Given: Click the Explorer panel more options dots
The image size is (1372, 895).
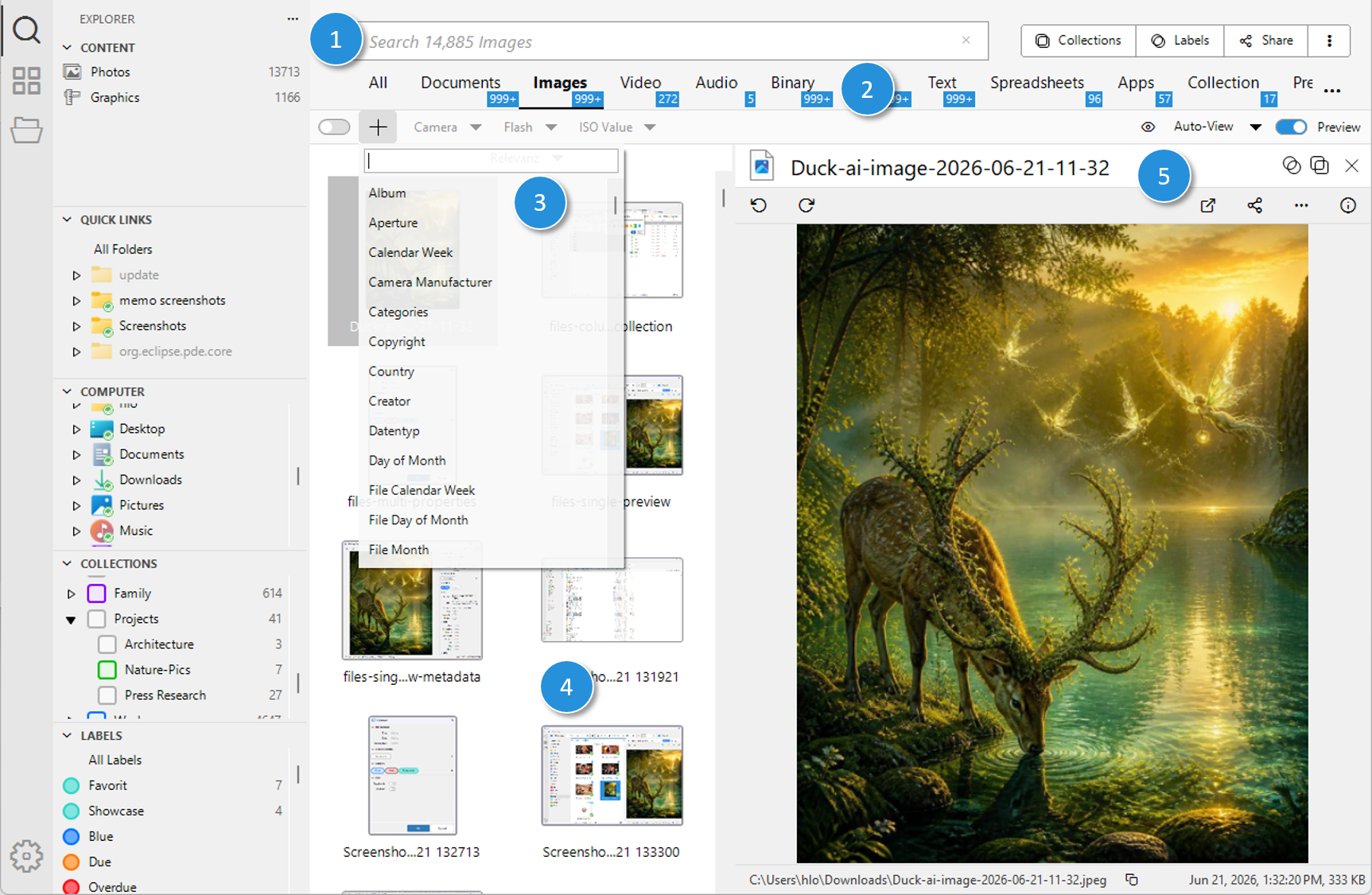Looking at the screenshot, I should tap(293, 18).
